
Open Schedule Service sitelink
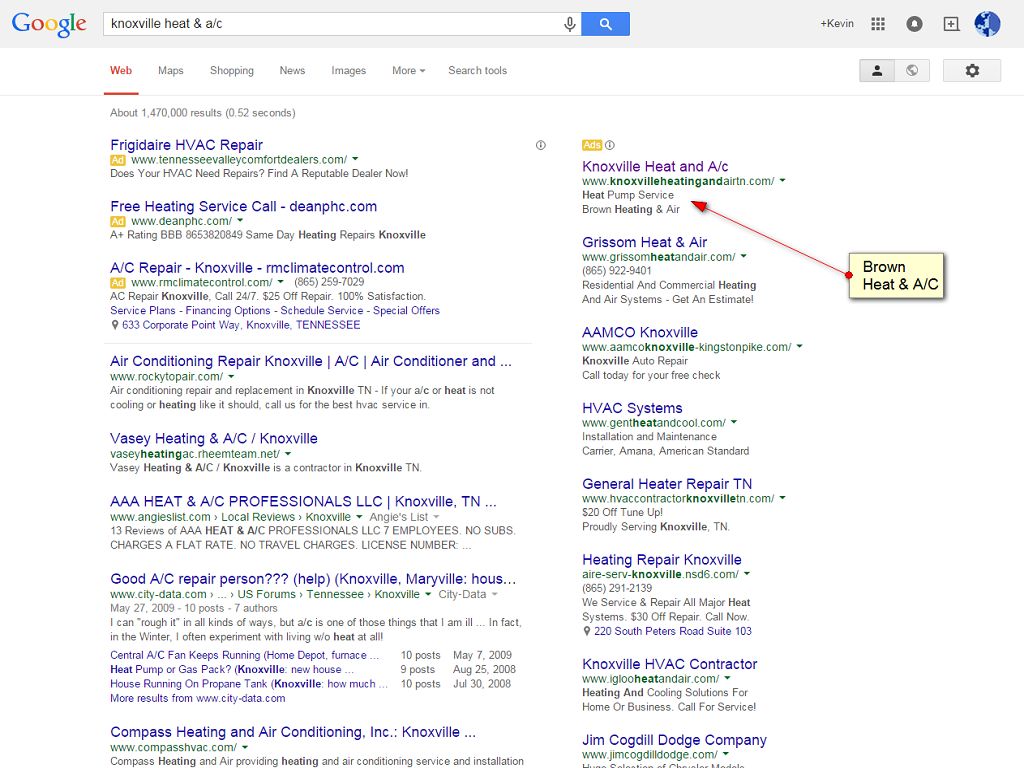321,310
